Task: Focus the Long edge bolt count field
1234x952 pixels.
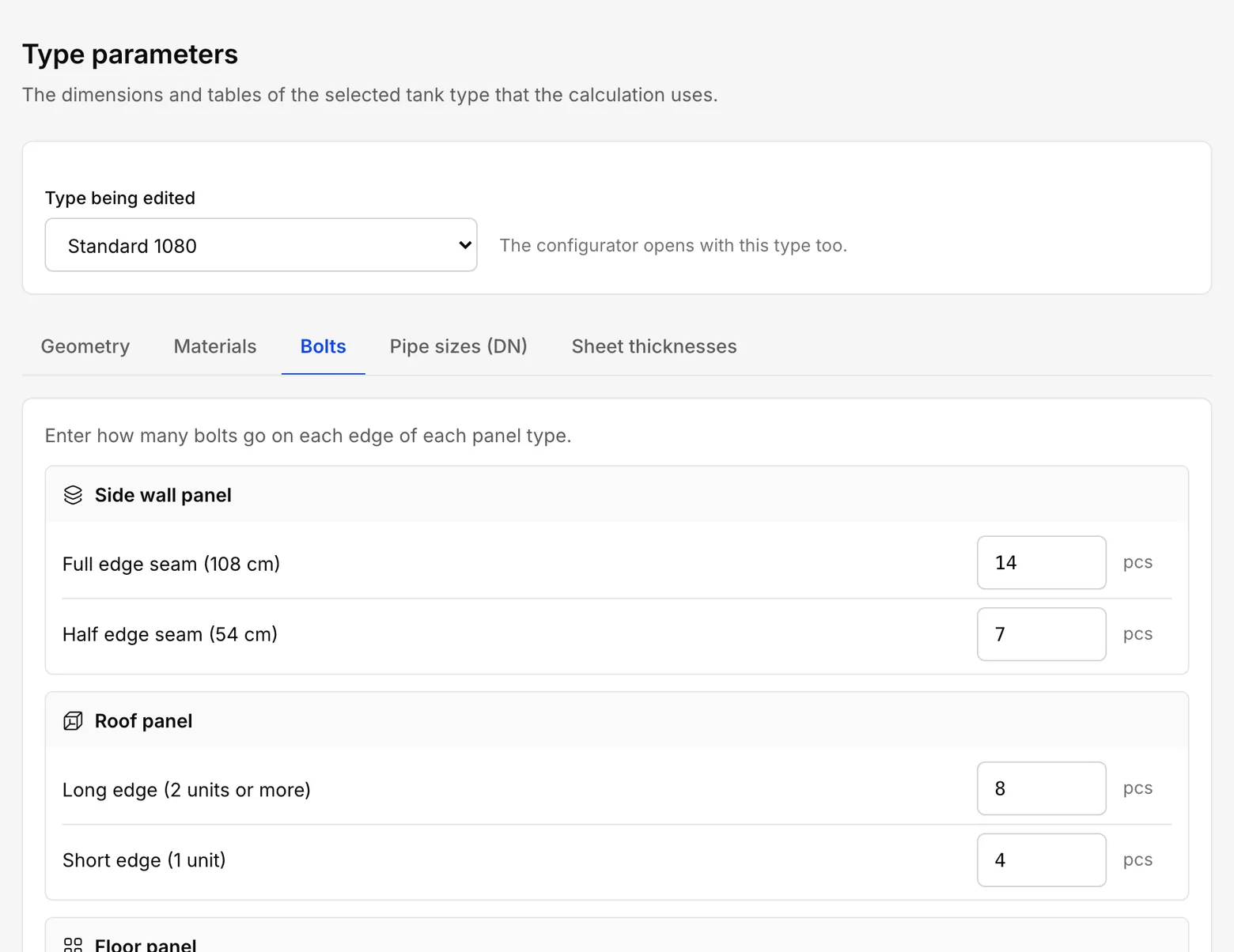Action: (1042, 788)
